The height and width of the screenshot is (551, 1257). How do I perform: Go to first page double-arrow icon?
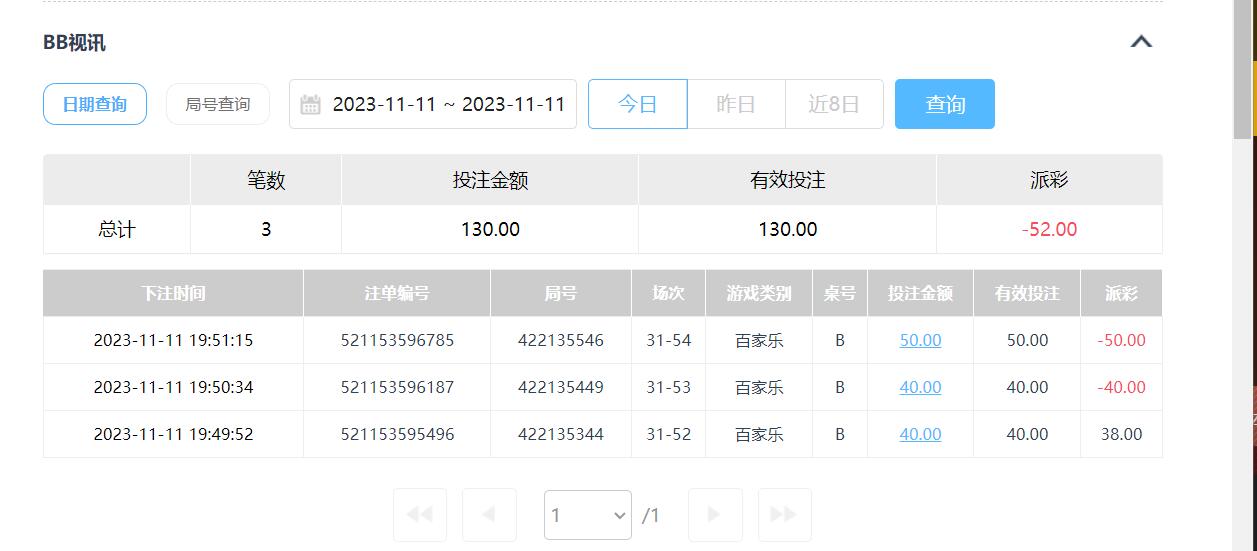pos(420,514)
